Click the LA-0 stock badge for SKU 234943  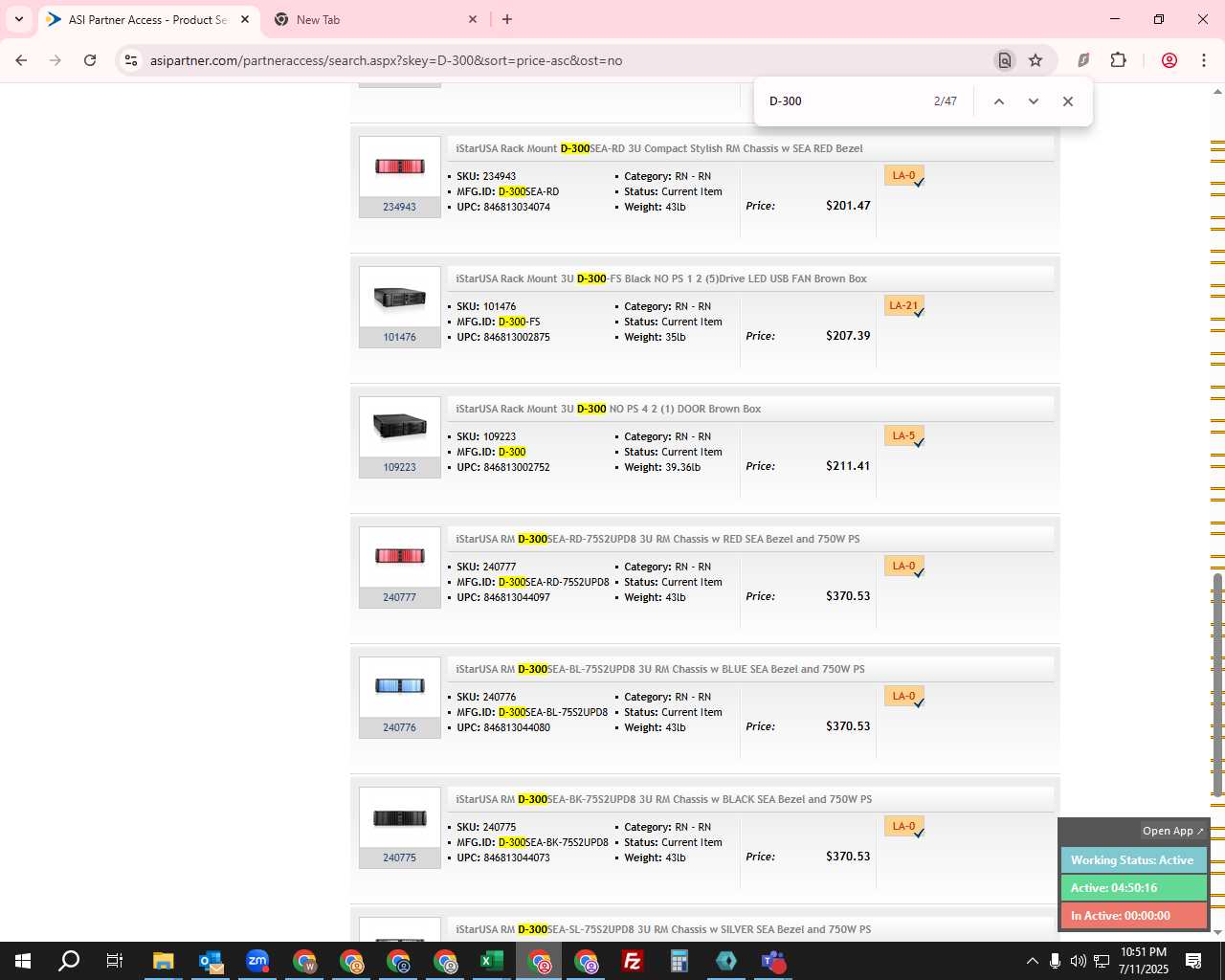click(x=904, y=176)
